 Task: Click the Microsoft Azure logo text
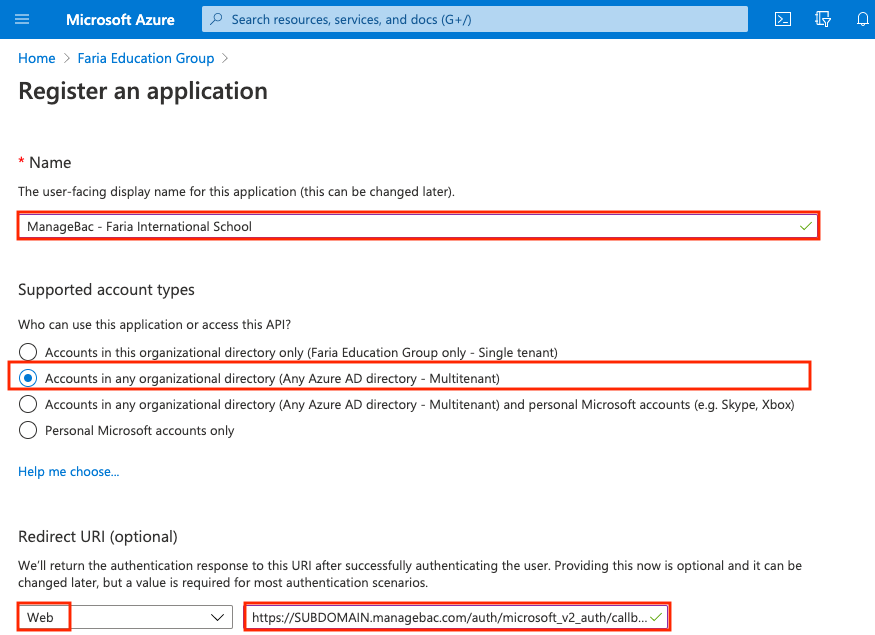120,20
